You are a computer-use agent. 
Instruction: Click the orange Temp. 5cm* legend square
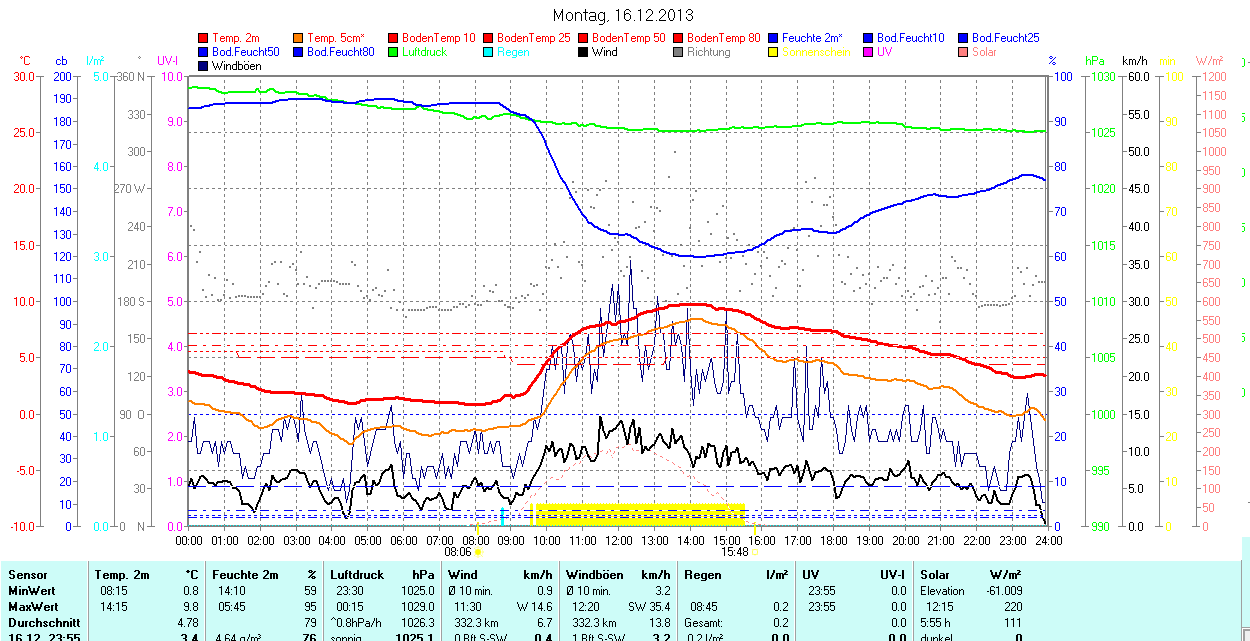click(x=299, y=38)
